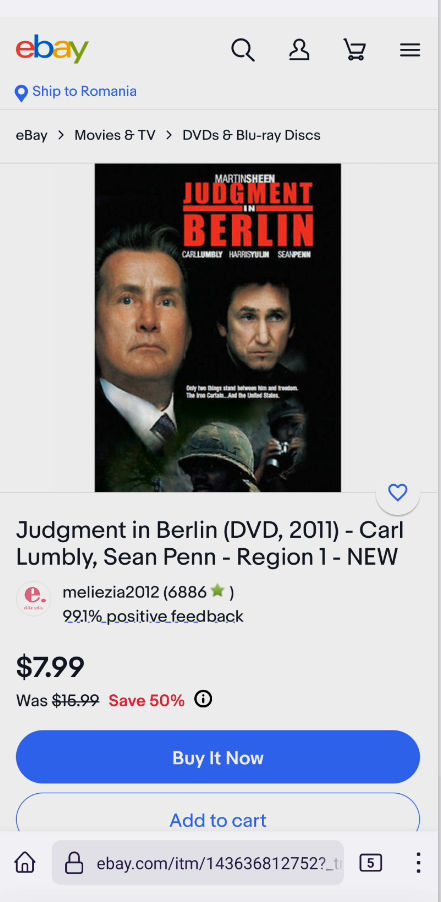Open DVDs & Blu-ray Discs breadcrumb
This screenshot has height=902, width=441.
(x=251, y=135)
